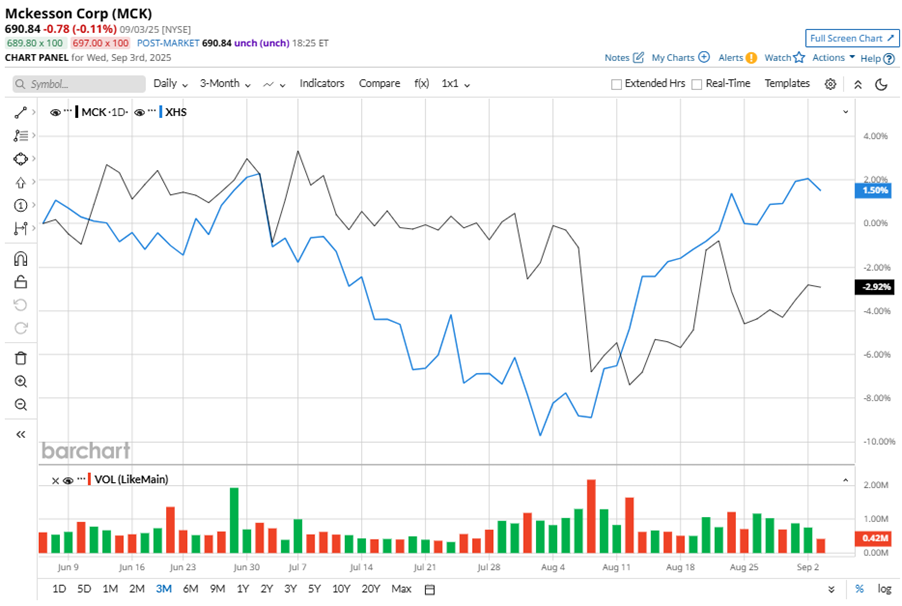This screenshot has height=606, width=902.
Task: Zoom out of the chart
Action: pyautogui.click(x=21, y=405)
